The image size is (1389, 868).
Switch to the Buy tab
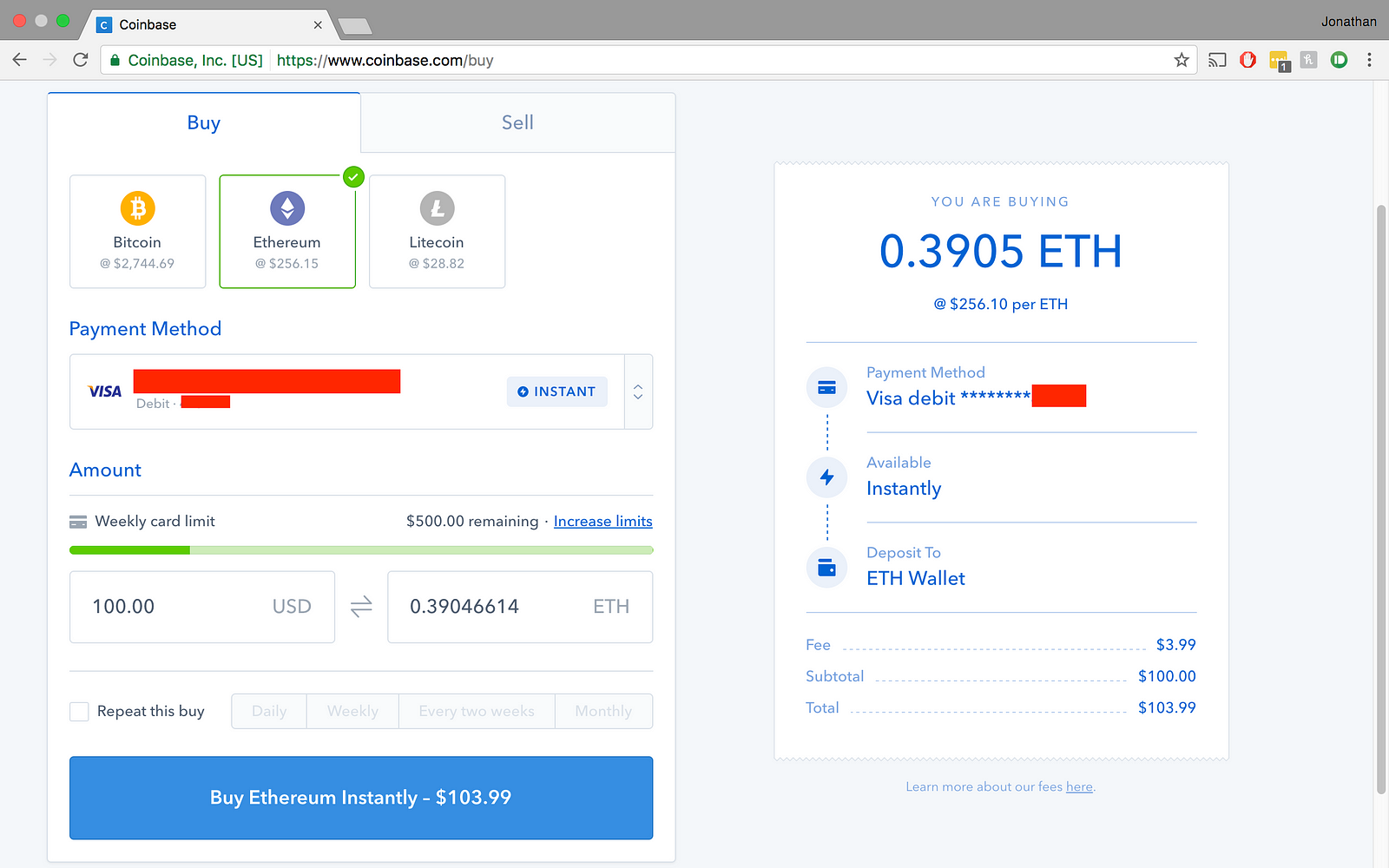(x=204, y=122)
